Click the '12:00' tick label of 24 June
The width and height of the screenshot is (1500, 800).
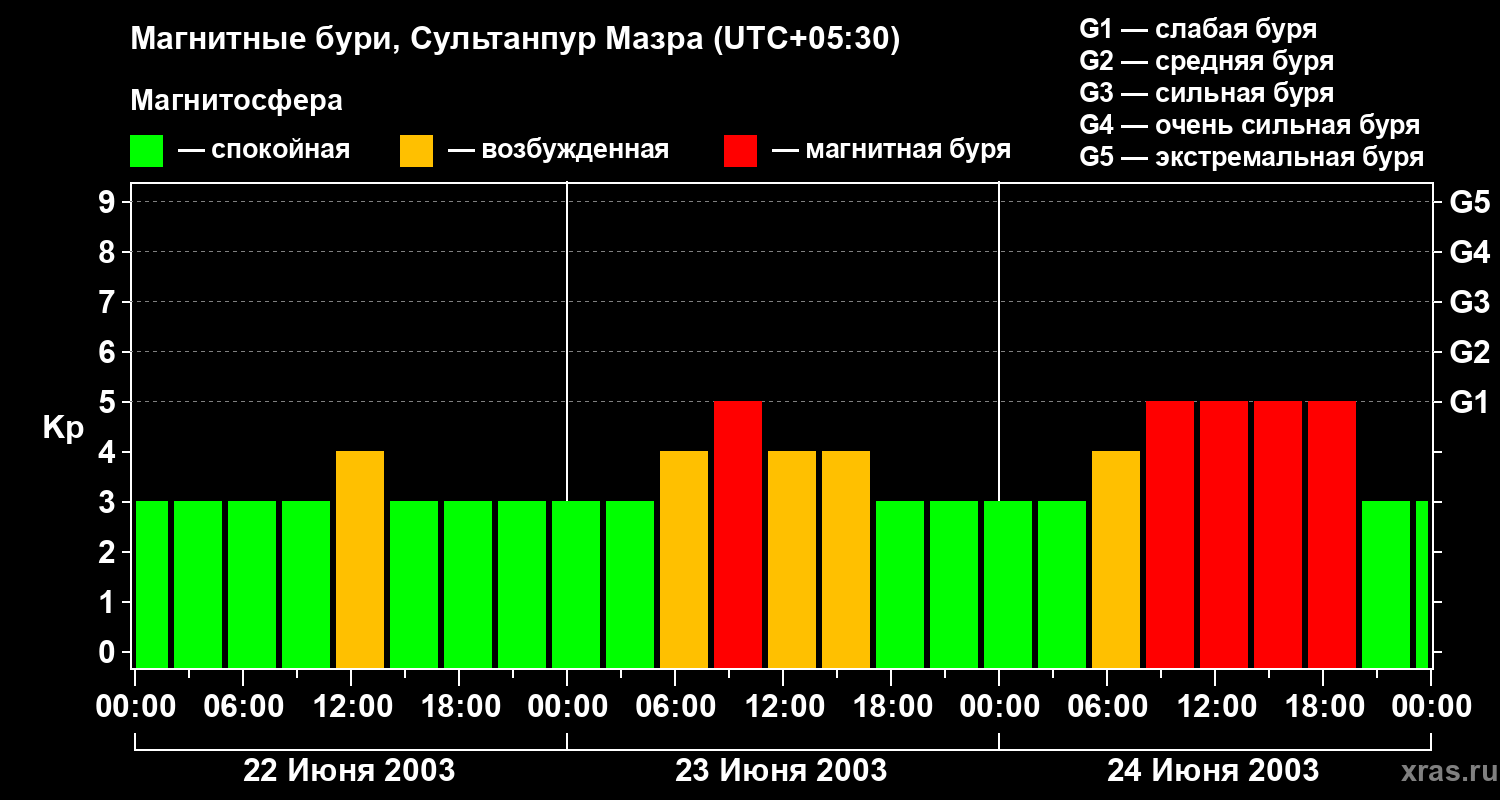[1215, 706]
